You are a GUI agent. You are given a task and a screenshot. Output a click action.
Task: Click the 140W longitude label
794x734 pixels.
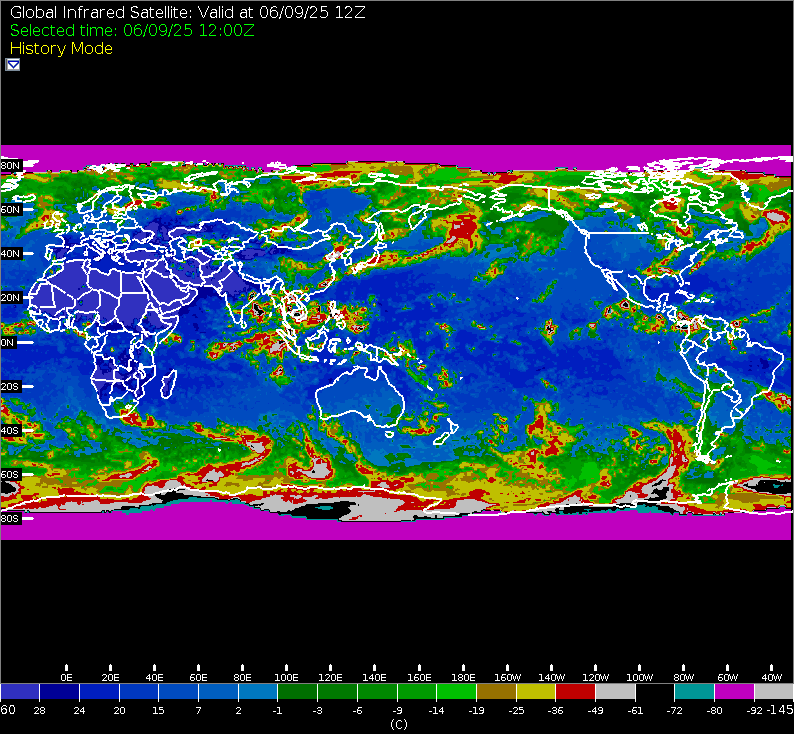(551, 677)
